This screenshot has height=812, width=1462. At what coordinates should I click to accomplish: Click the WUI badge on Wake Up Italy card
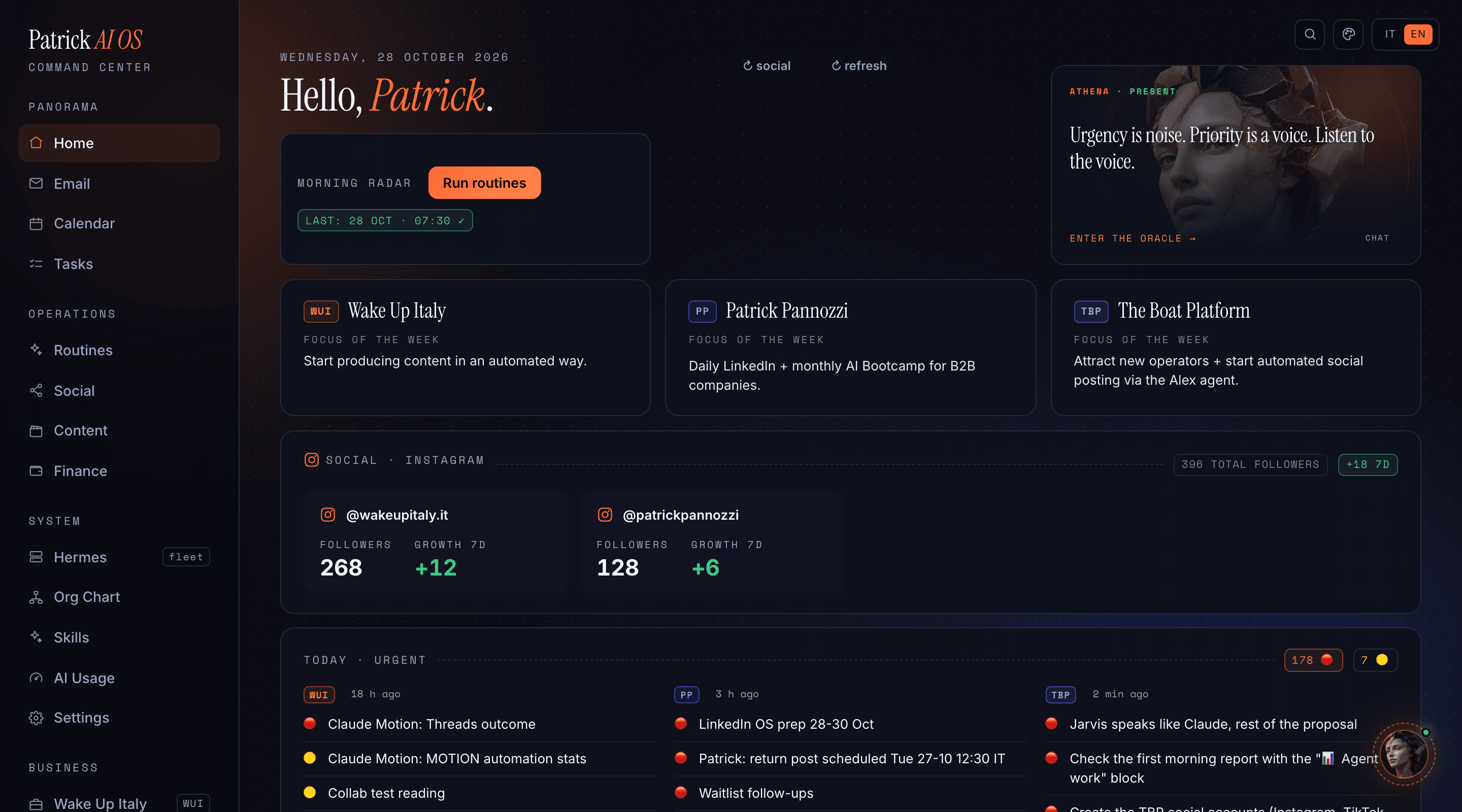321,311
